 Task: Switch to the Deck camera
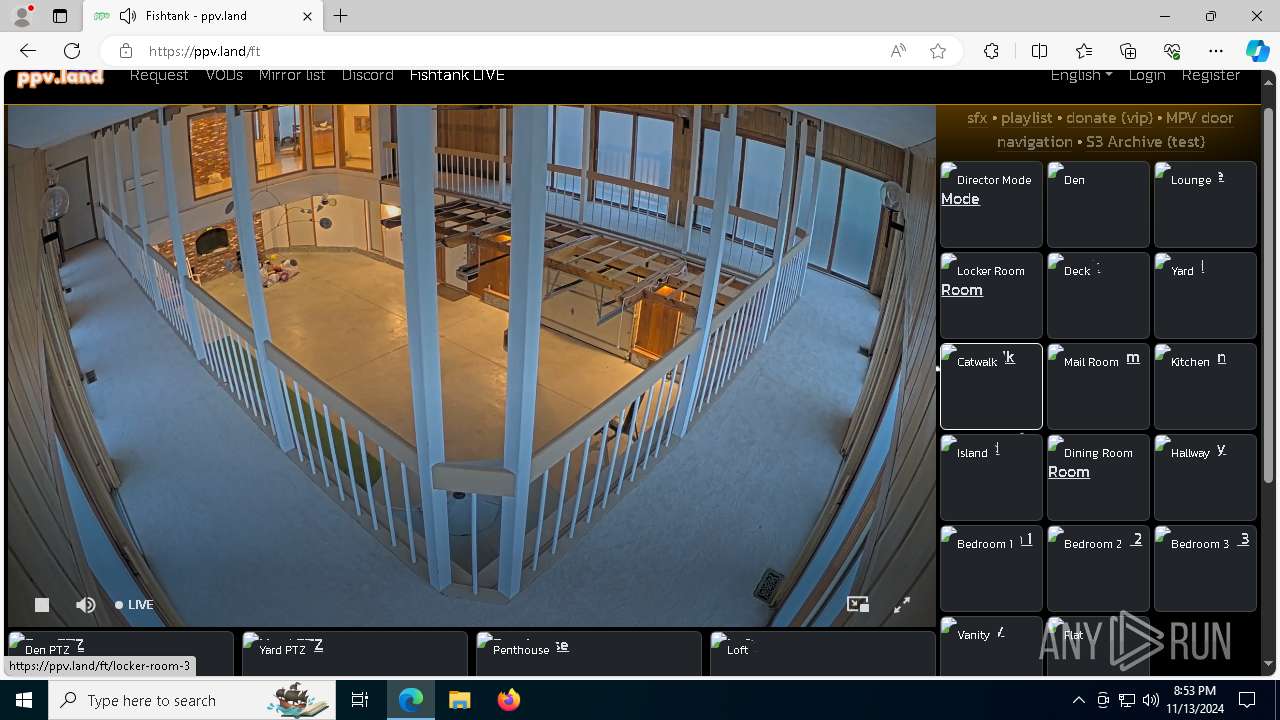1098,295
